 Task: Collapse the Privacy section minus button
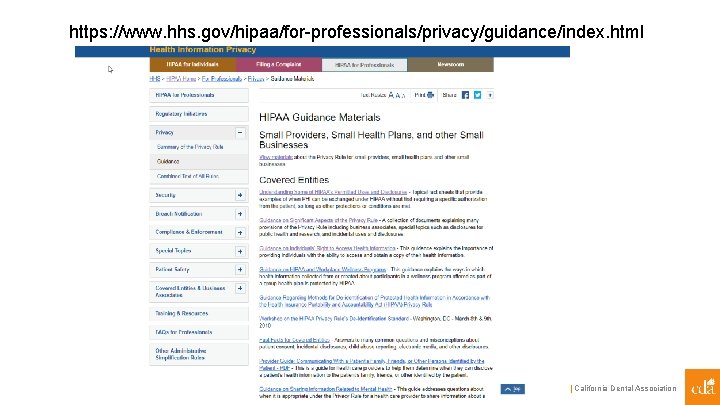240,133
